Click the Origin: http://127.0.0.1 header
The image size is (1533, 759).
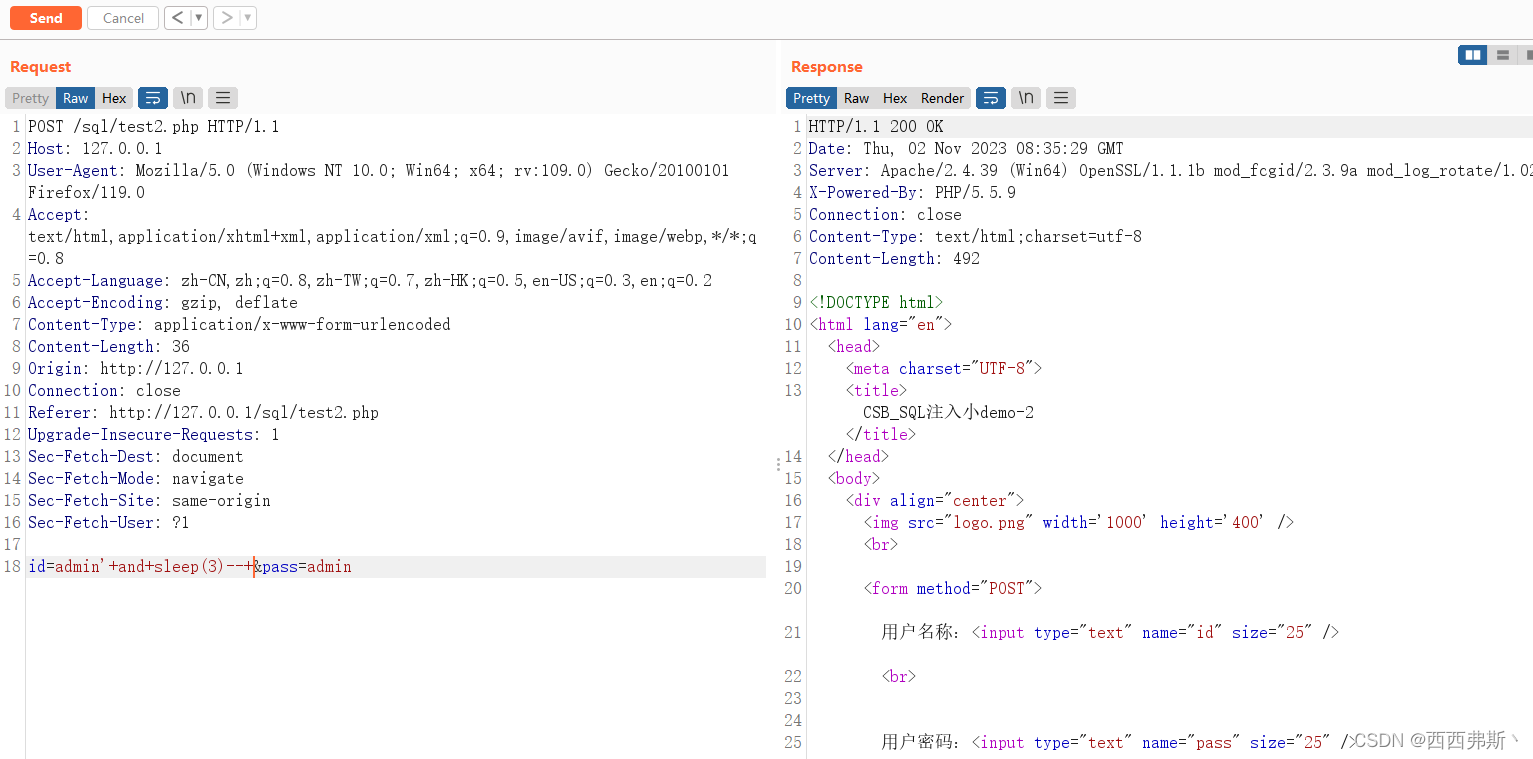[136, 369]
